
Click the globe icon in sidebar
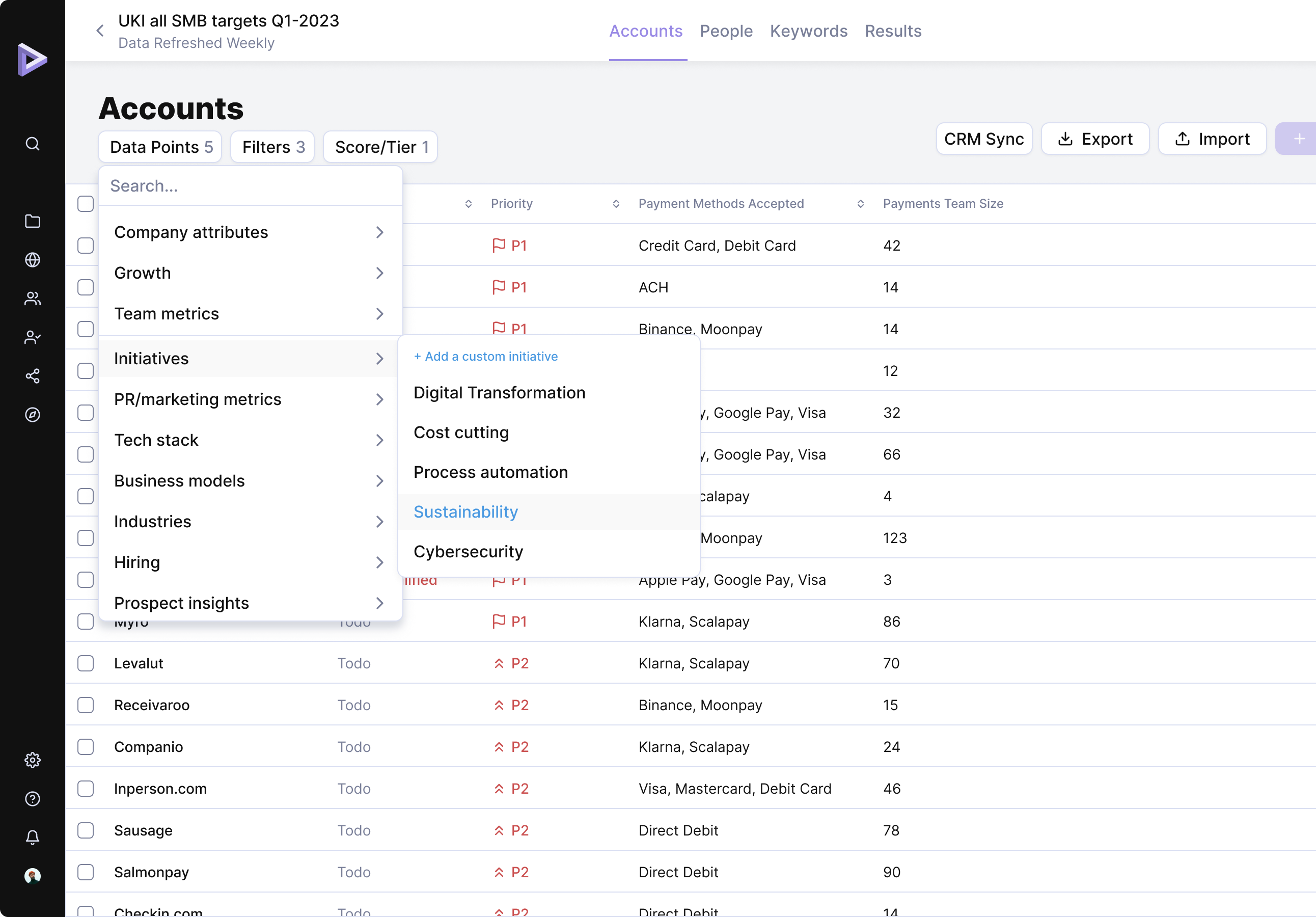[x=33, y=260]
